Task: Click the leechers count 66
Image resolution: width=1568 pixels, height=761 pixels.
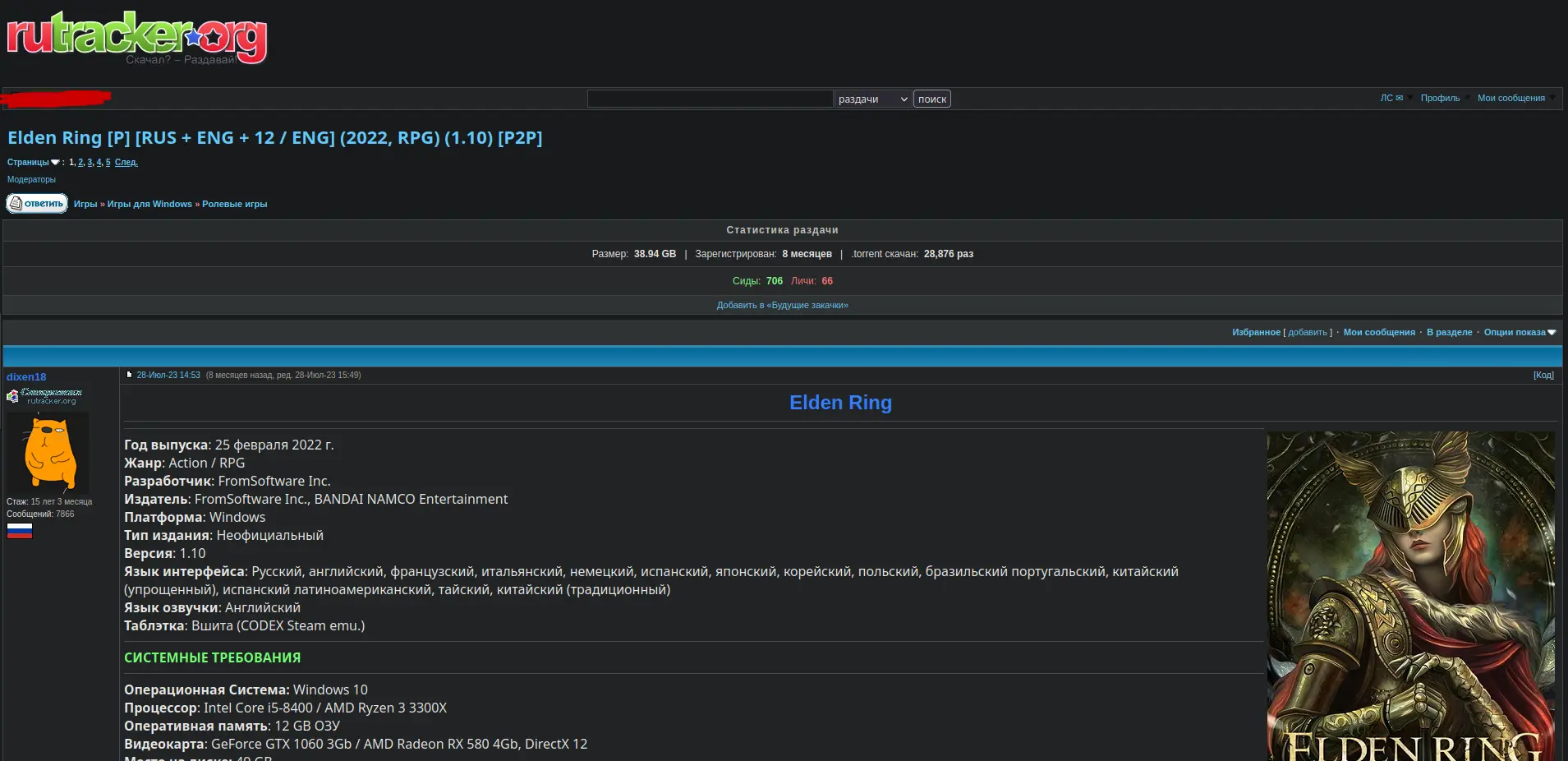Action: click(x=827, y=281)
